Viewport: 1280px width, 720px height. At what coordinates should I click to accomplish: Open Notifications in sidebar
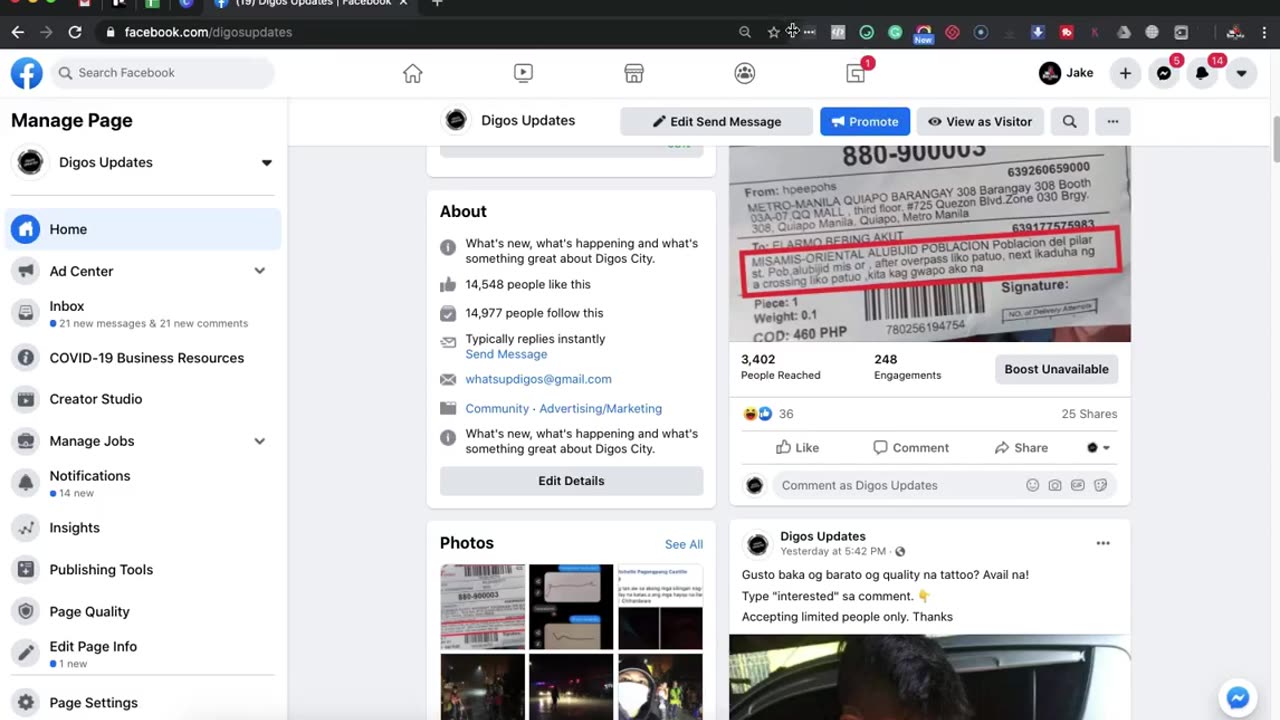pos(143,483)
